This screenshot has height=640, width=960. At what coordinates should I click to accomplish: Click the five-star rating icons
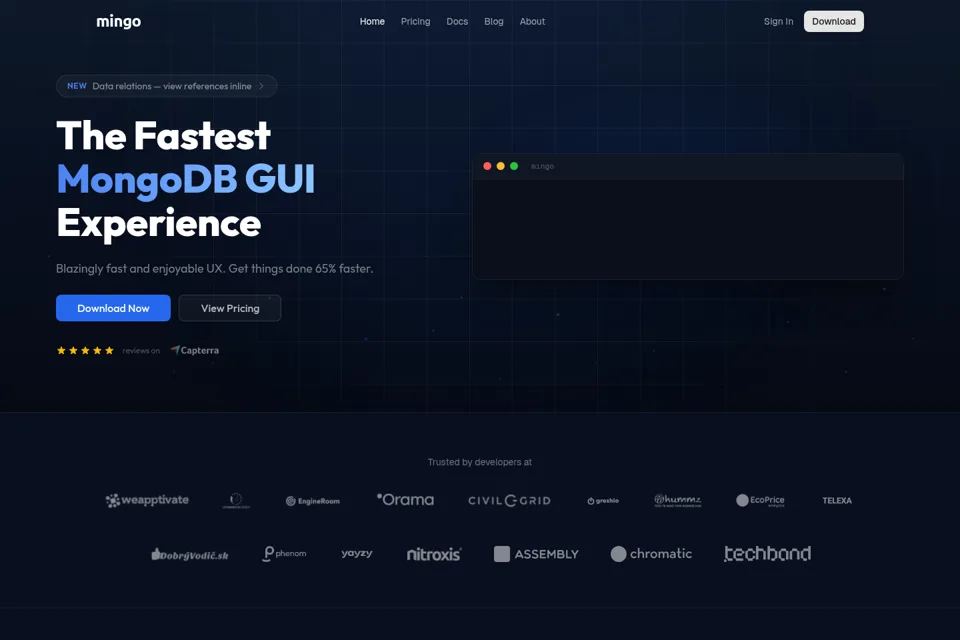(85, 350)
